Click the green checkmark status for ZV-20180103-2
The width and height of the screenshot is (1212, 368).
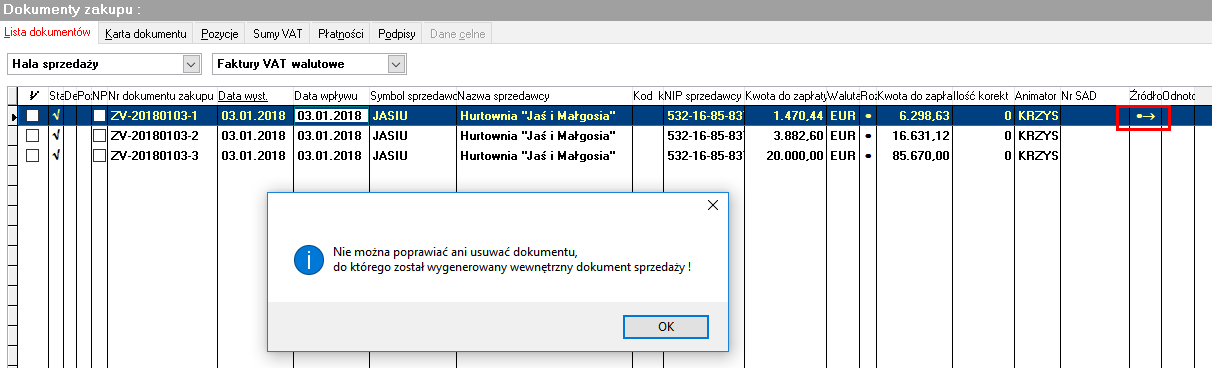click(x=56, y=135)
